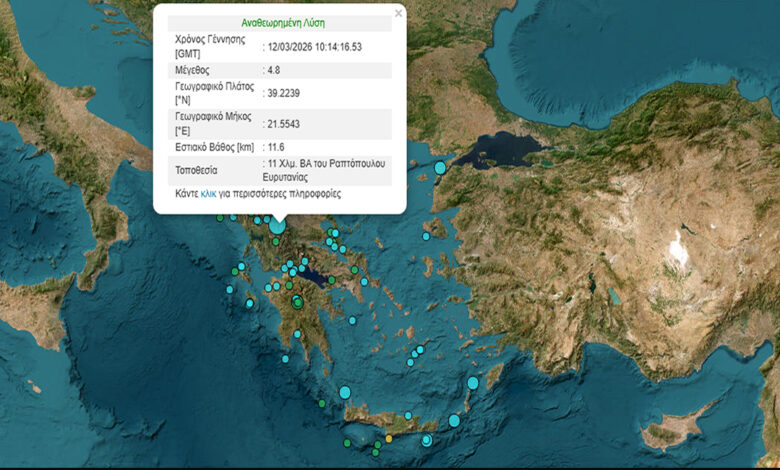Click the large cyan marker near the Dardanelles
780x470 pixels.
[439, 167]
